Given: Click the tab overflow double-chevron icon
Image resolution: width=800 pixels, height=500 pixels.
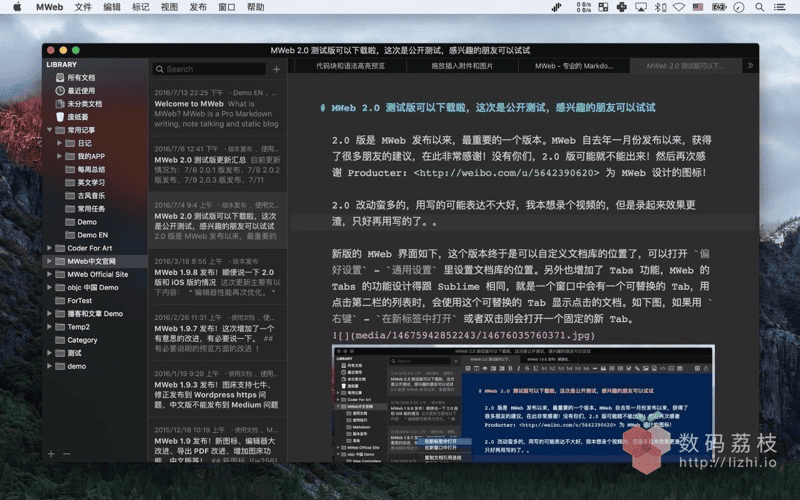Looking at the screenshot, I should [750, 65].
